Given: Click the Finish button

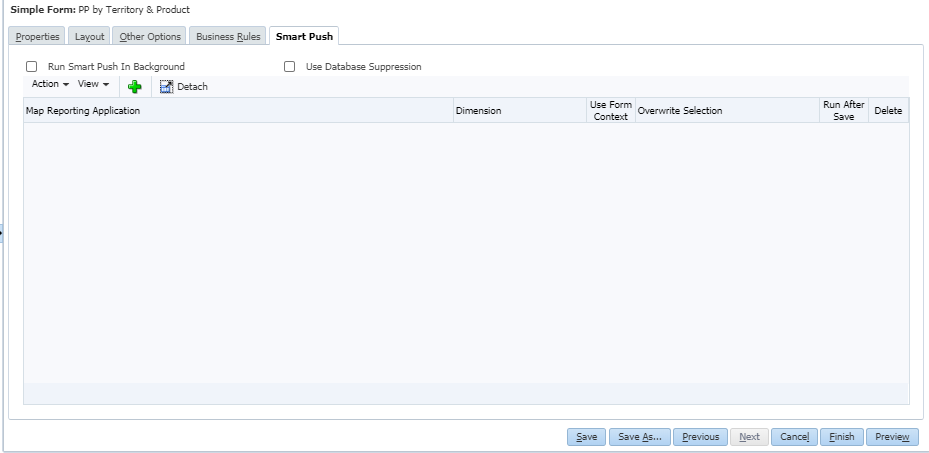Looking at the screenshot, I should tap(841, 437).
